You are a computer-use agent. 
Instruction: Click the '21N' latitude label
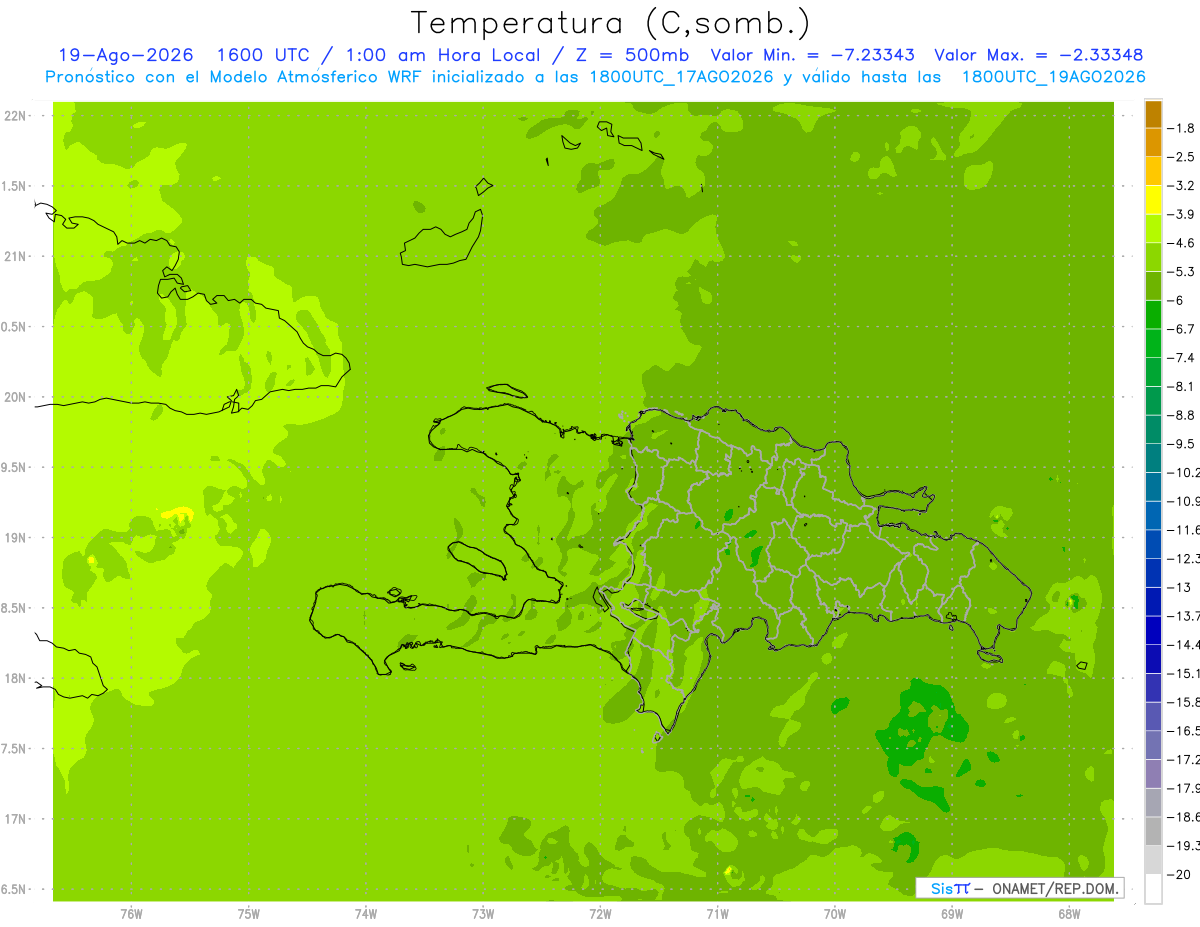tap(15, 257)
